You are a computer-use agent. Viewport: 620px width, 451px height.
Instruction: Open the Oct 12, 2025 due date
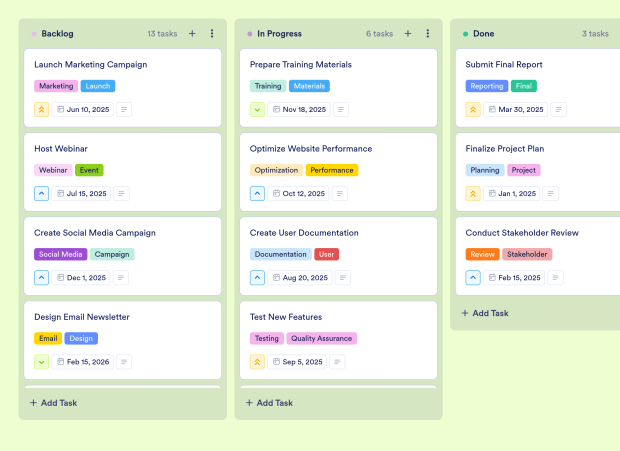point(298,194)
